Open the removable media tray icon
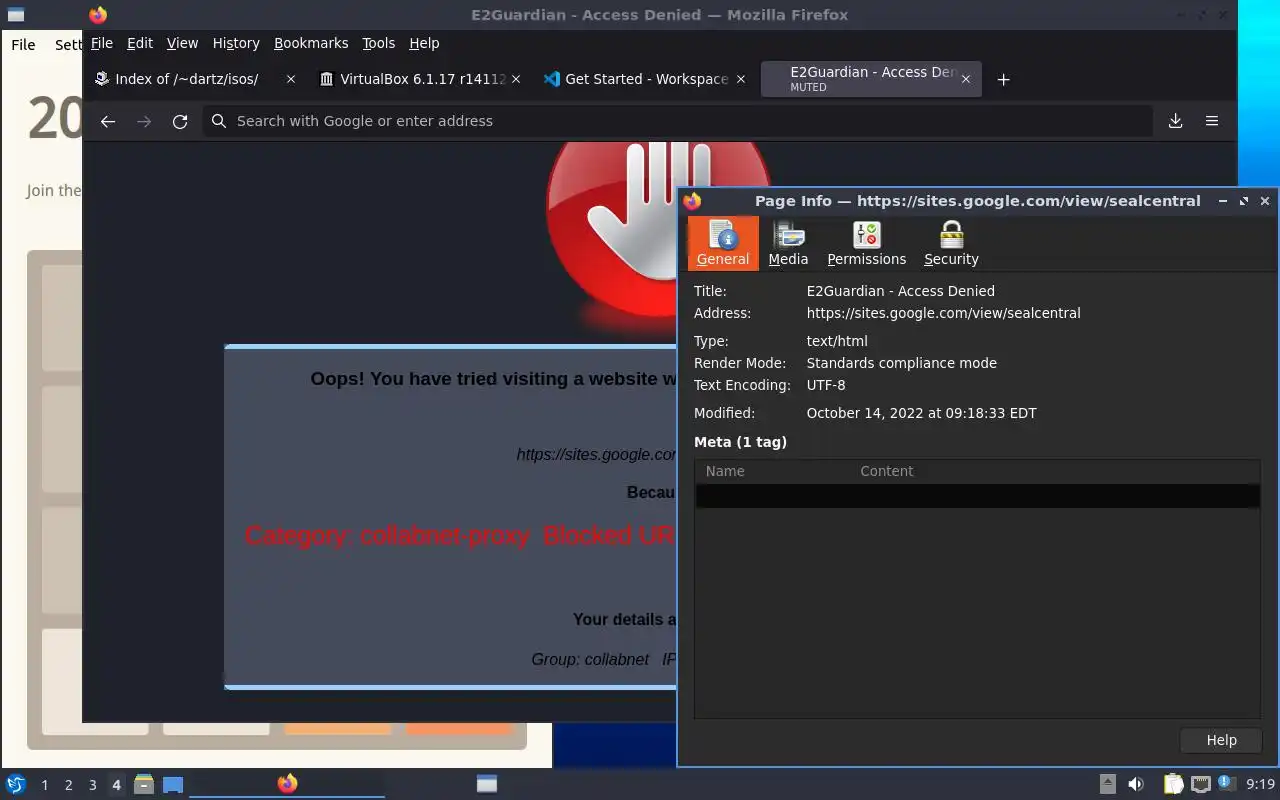 coord(1108,784)
